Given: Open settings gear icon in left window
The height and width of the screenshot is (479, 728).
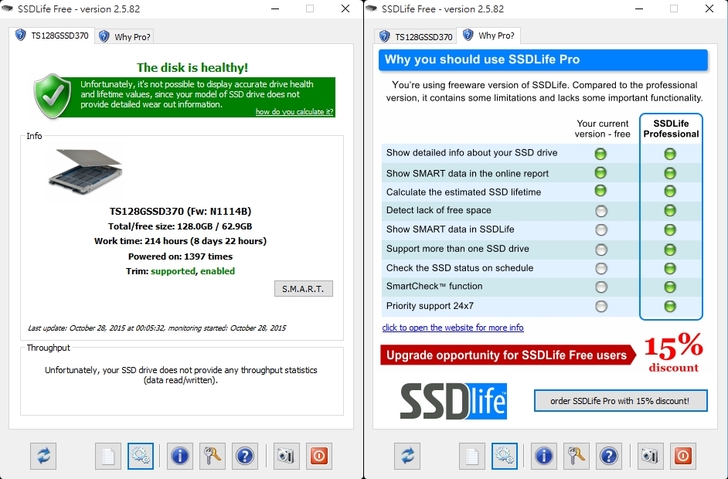Looking at the screenshot, I should 140,456.
